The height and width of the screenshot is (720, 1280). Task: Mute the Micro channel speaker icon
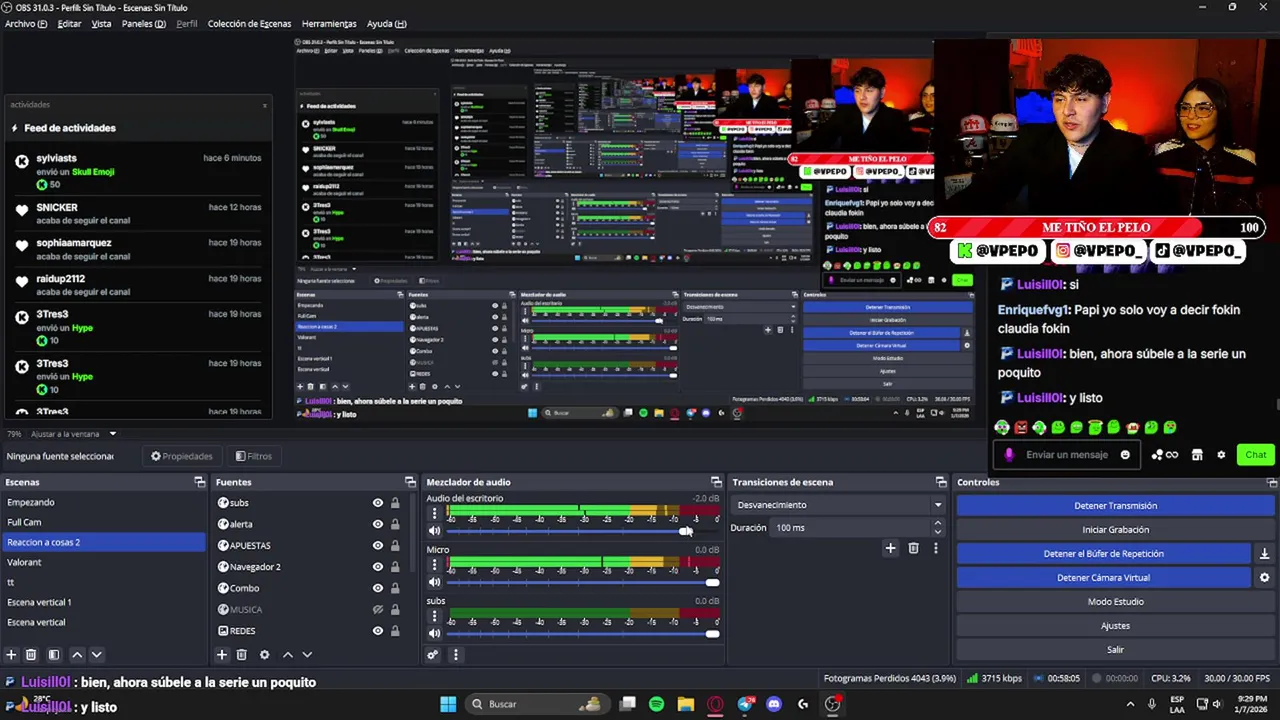coord(434,582)
